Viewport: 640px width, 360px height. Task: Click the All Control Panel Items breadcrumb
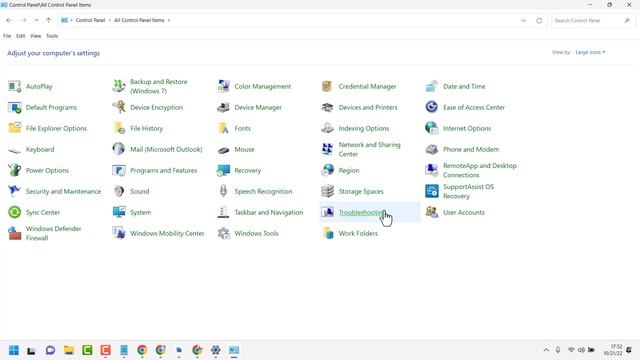point(139,20)
